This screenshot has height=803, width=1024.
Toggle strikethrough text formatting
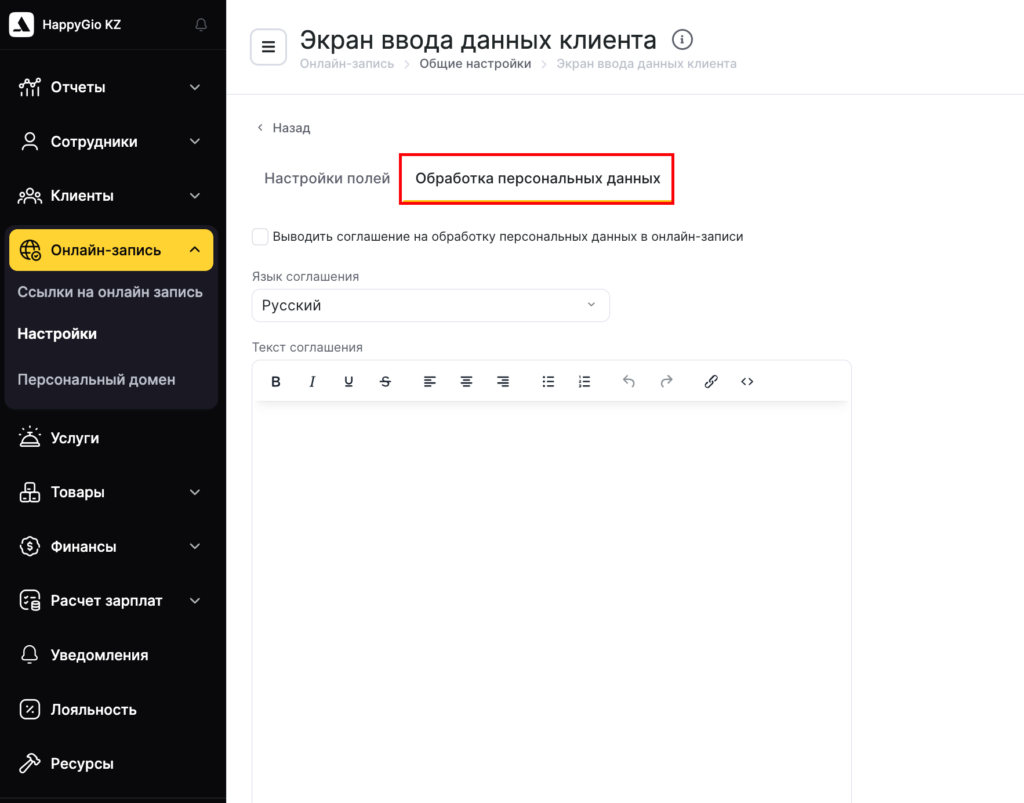[385, 381]
